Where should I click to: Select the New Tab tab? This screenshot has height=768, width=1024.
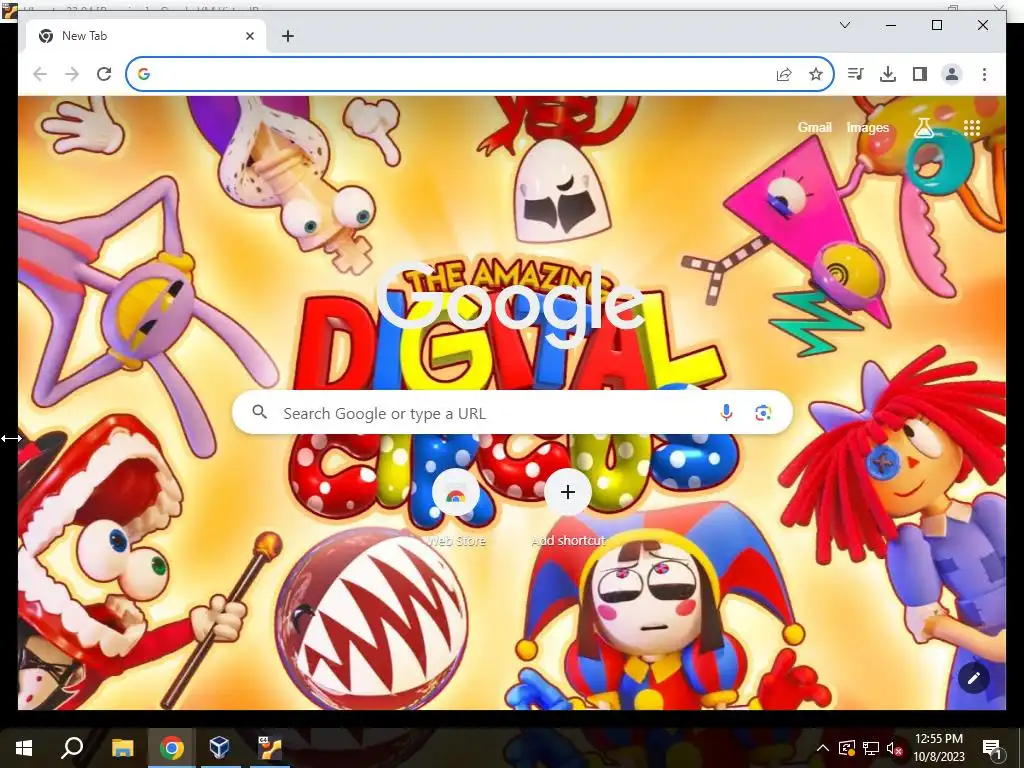click(x=146, y=36)
